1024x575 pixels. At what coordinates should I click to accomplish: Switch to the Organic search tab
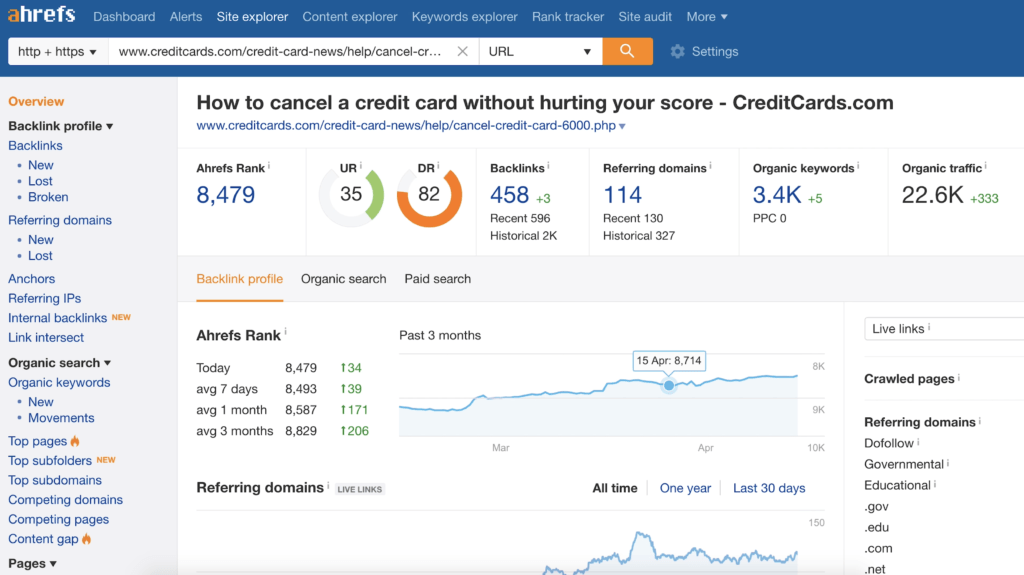tap(344, 279)
